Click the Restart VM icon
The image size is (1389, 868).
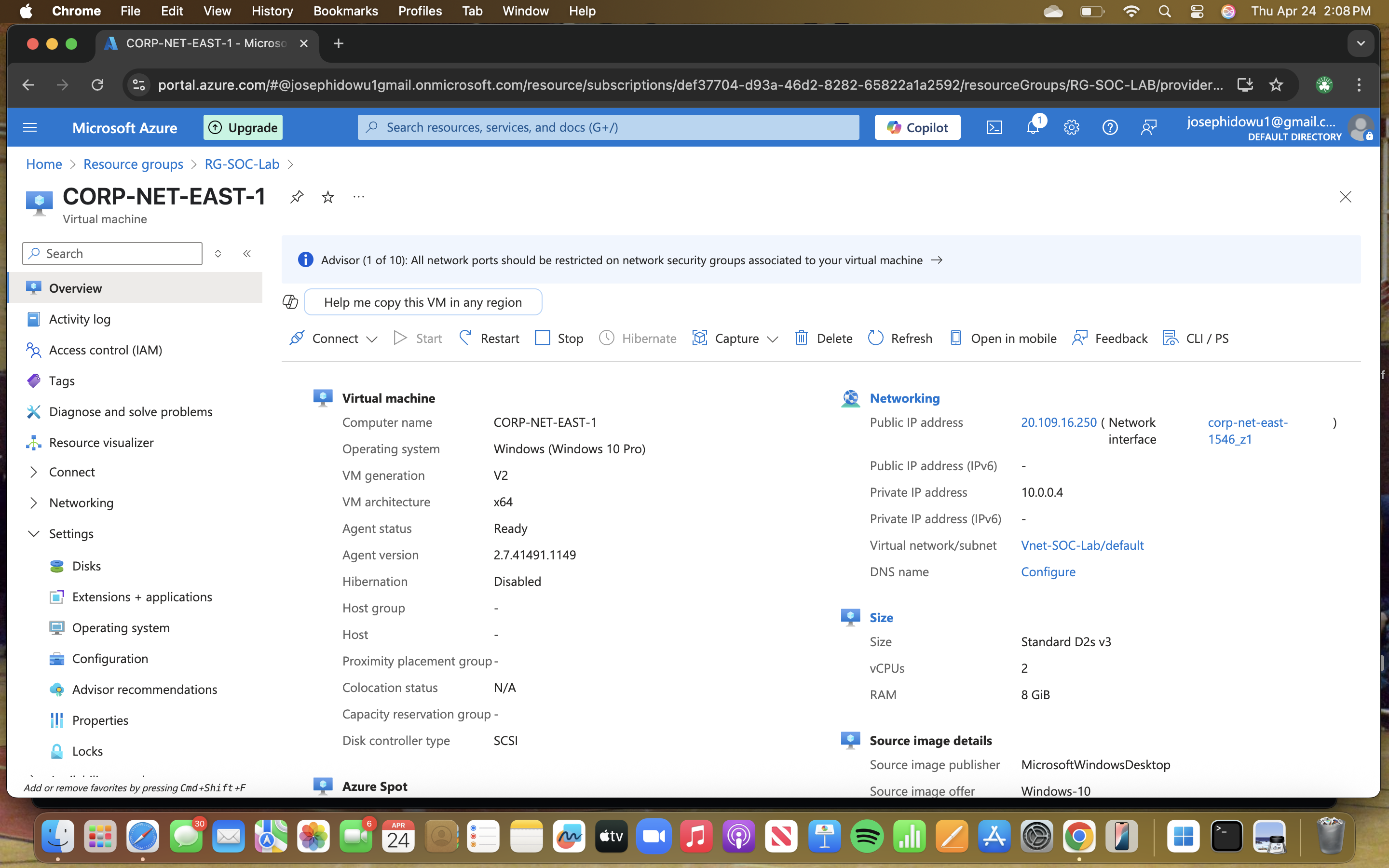coord(465,338)
